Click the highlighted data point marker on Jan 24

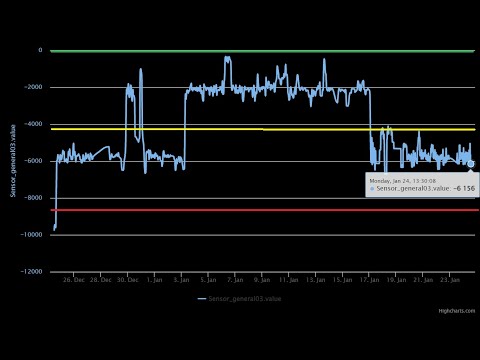click(x=470, y=164)
